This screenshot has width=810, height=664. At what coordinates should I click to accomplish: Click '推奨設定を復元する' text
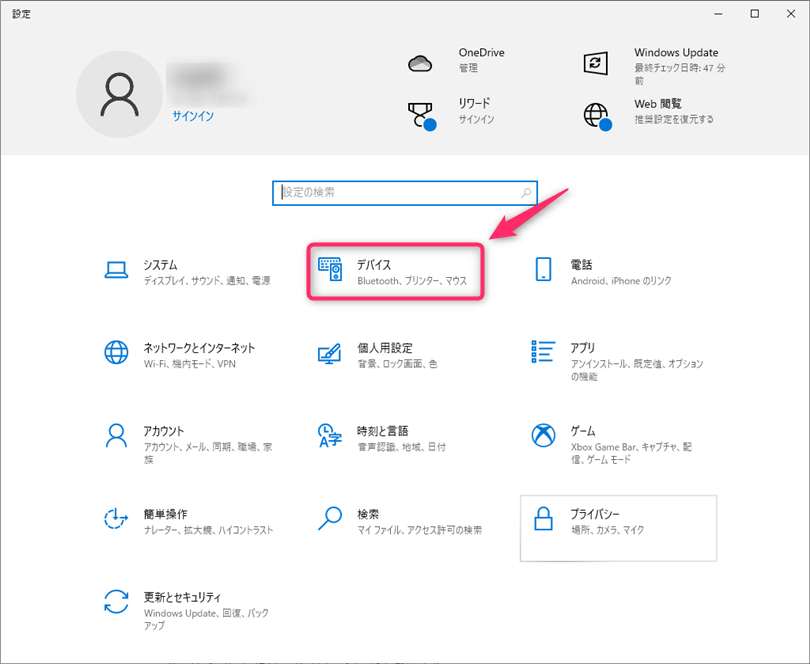pos(674,119)
